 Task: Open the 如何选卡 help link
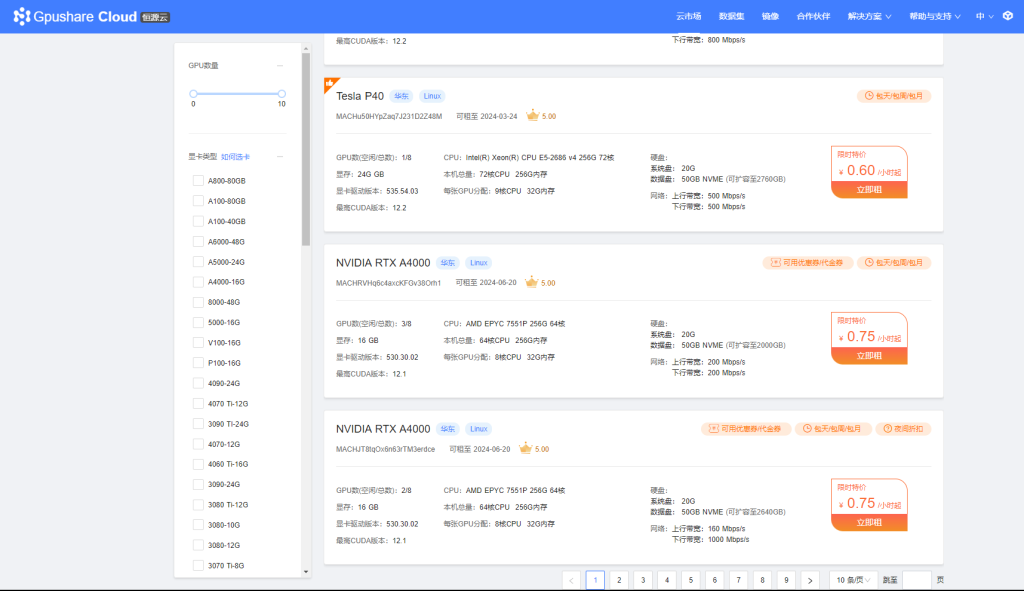pos(235,157)
